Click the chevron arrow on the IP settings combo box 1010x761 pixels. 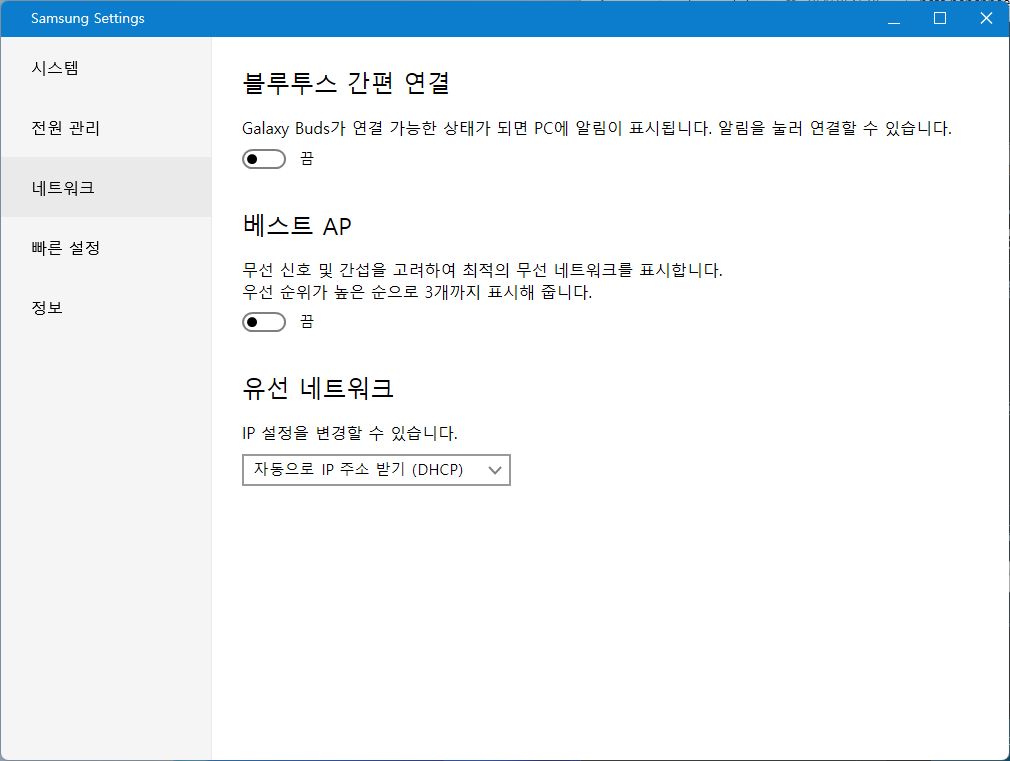coord(494,470)
